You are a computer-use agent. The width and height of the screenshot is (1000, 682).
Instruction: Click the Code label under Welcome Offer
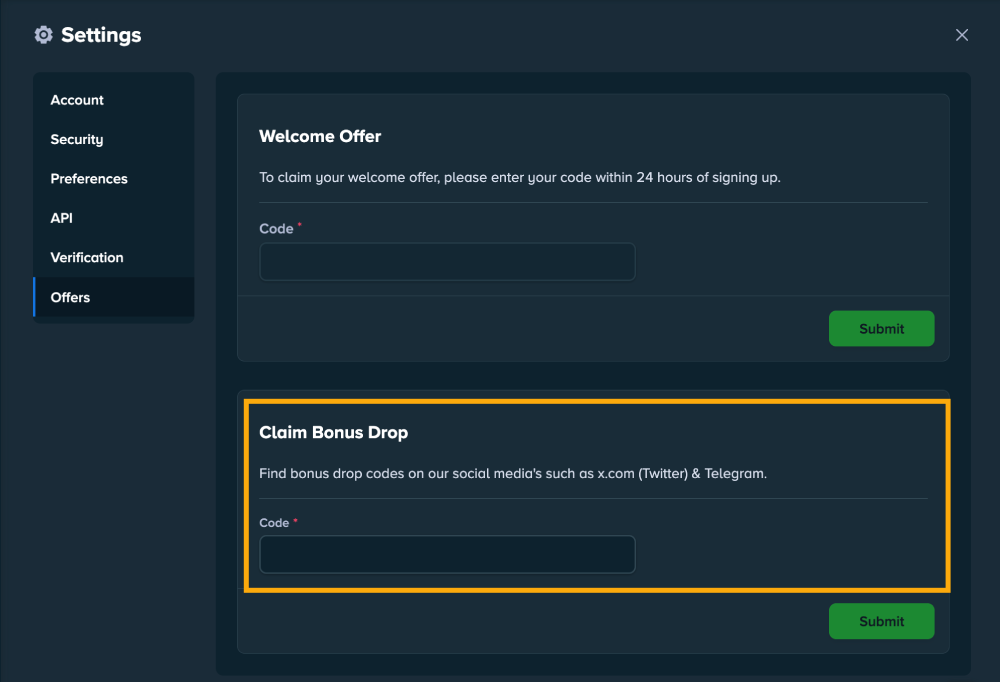point(276,229)
